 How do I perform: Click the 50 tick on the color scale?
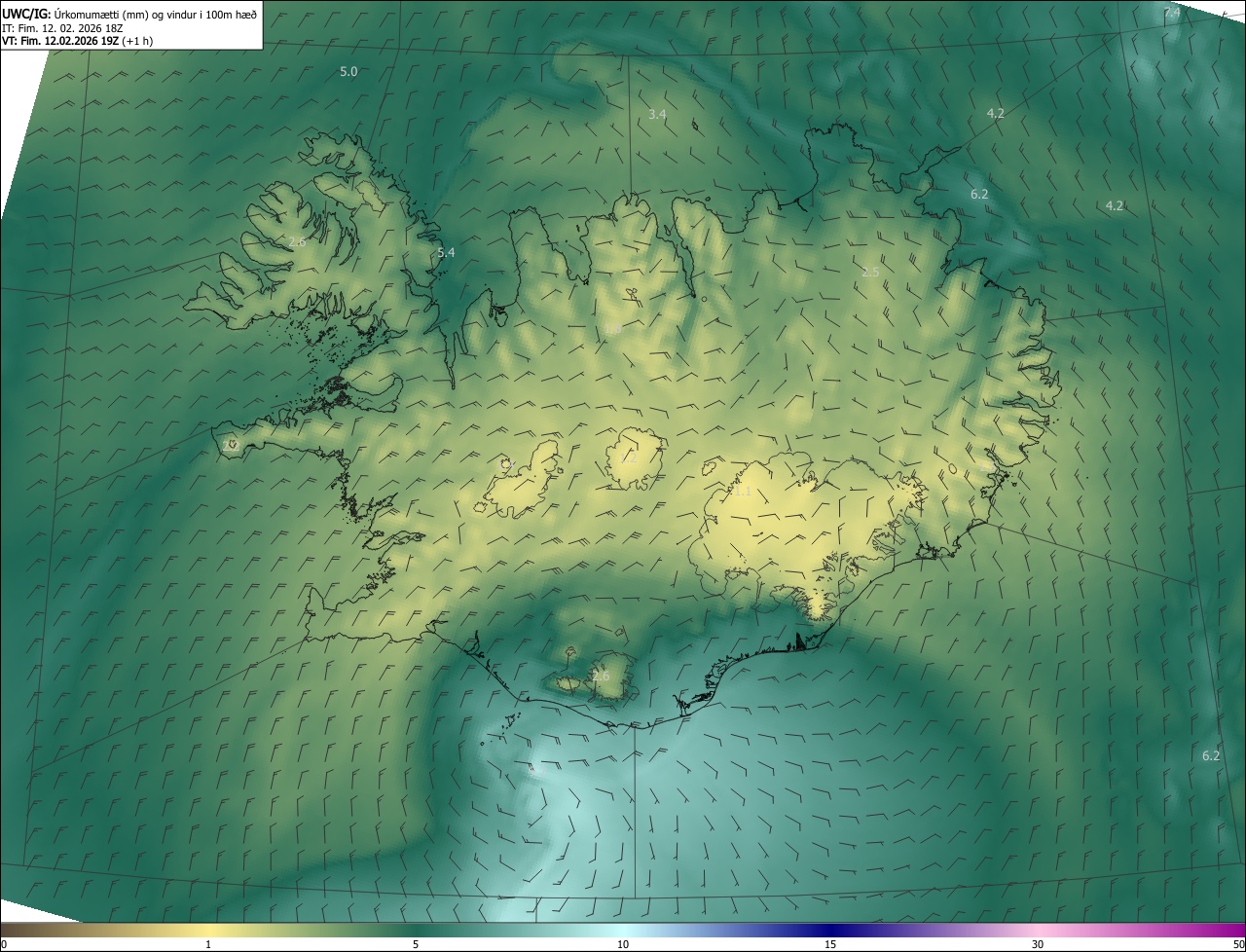(1238, 944)
